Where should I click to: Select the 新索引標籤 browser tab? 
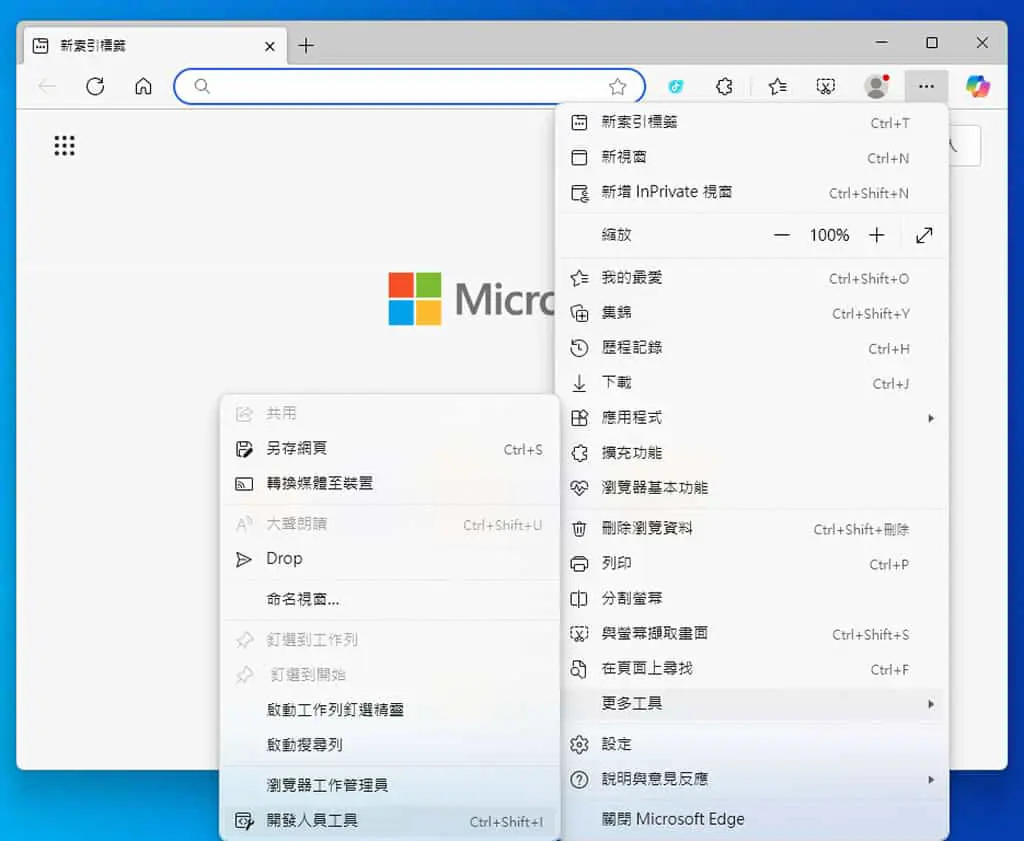(x=155, y=46)
